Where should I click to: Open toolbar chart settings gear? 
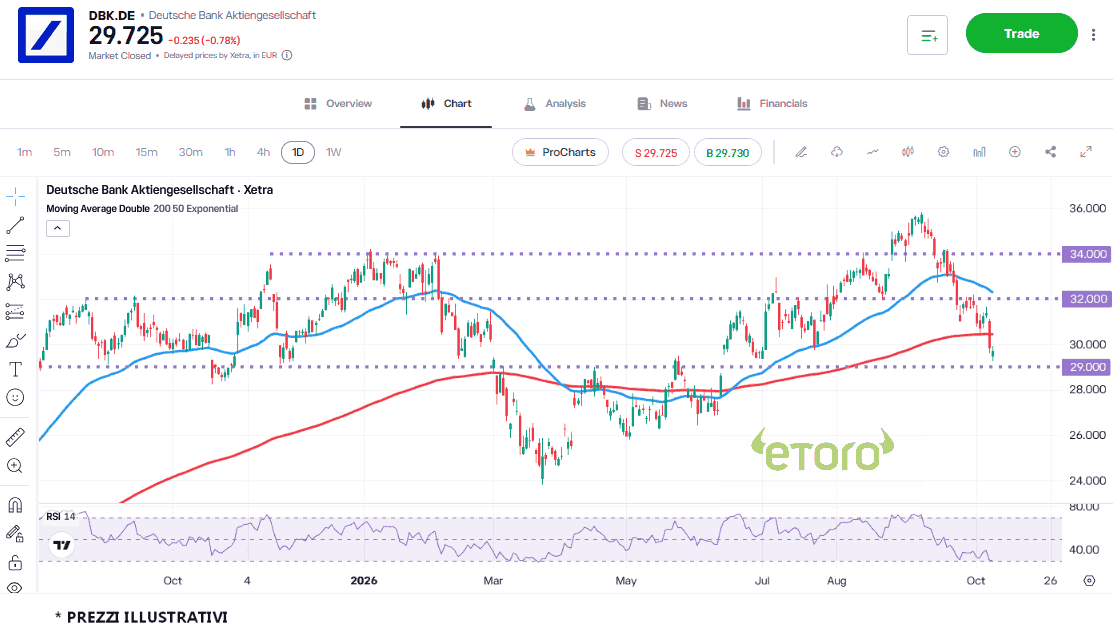click(943, 152)
